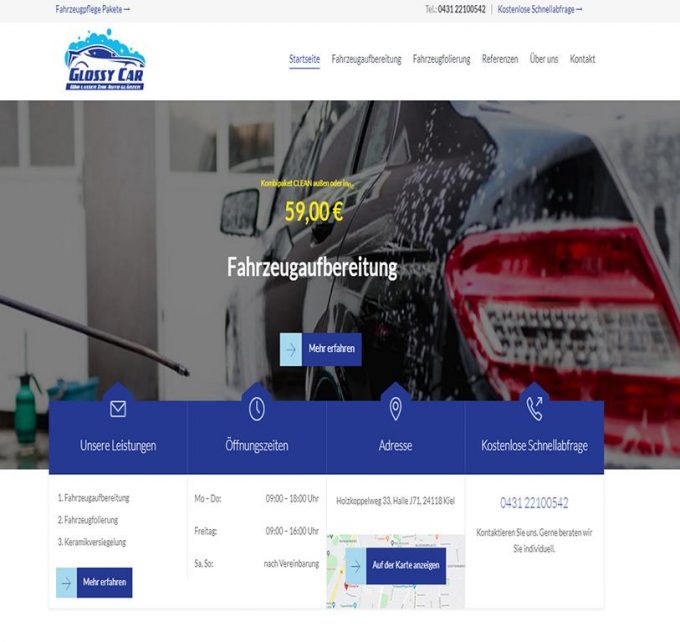Click arrow icon beside Auf der Karte anzeigen
The height and width of the screenshot is (642, 680).
[x=356, y=566]
